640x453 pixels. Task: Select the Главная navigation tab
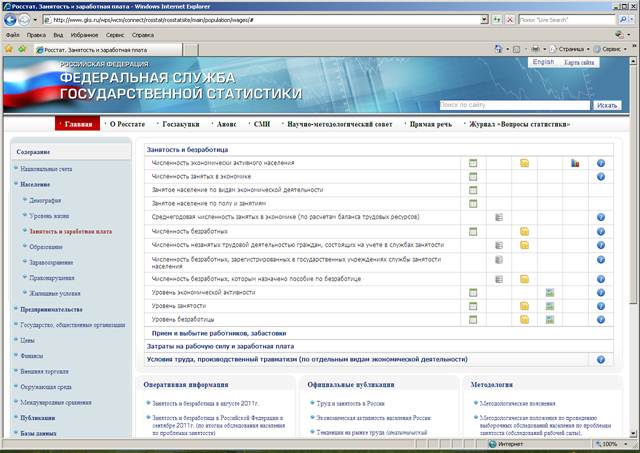click(78, 124)
